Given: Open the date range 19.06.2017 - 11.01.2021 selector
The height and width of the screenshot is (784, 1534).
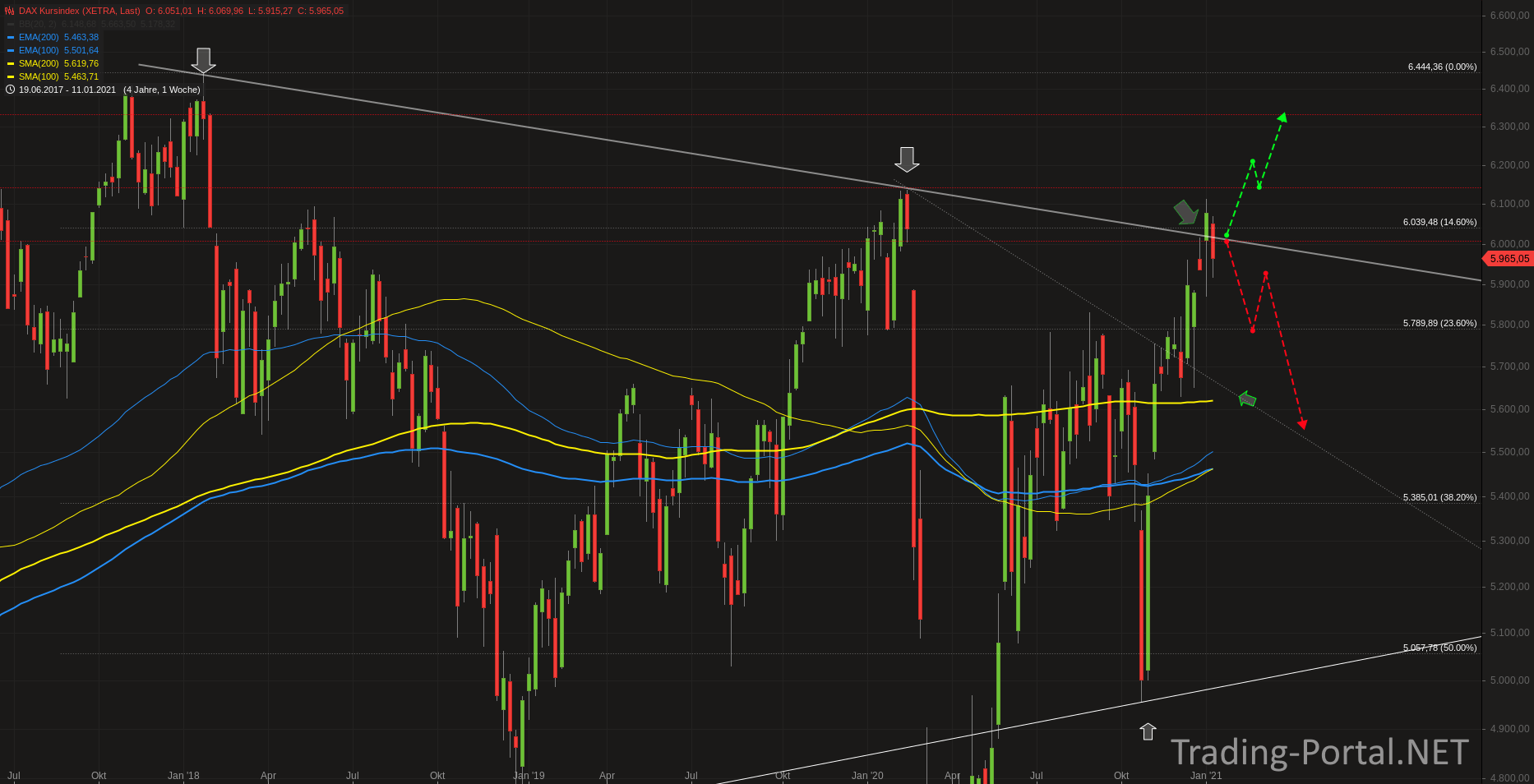Looking at the screenshot, I should pyautogui.click(x=67, y=90).
